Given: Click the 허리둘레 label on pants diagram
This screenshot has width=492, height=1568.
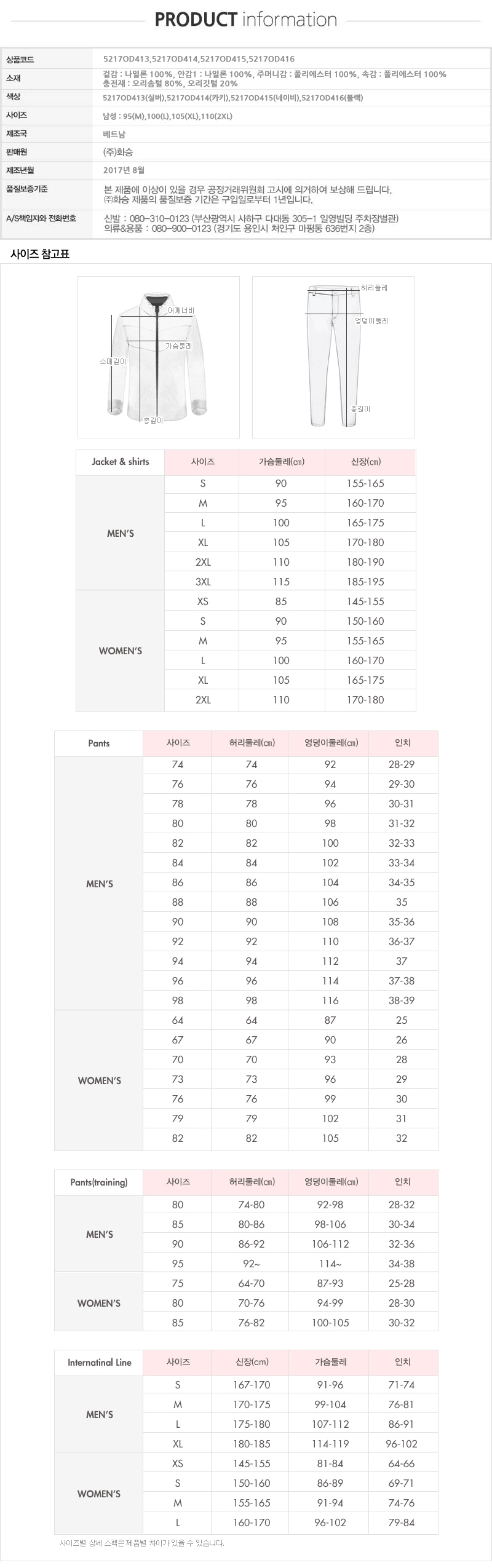Looking at the screenshot, I should (x=374, y=288).
